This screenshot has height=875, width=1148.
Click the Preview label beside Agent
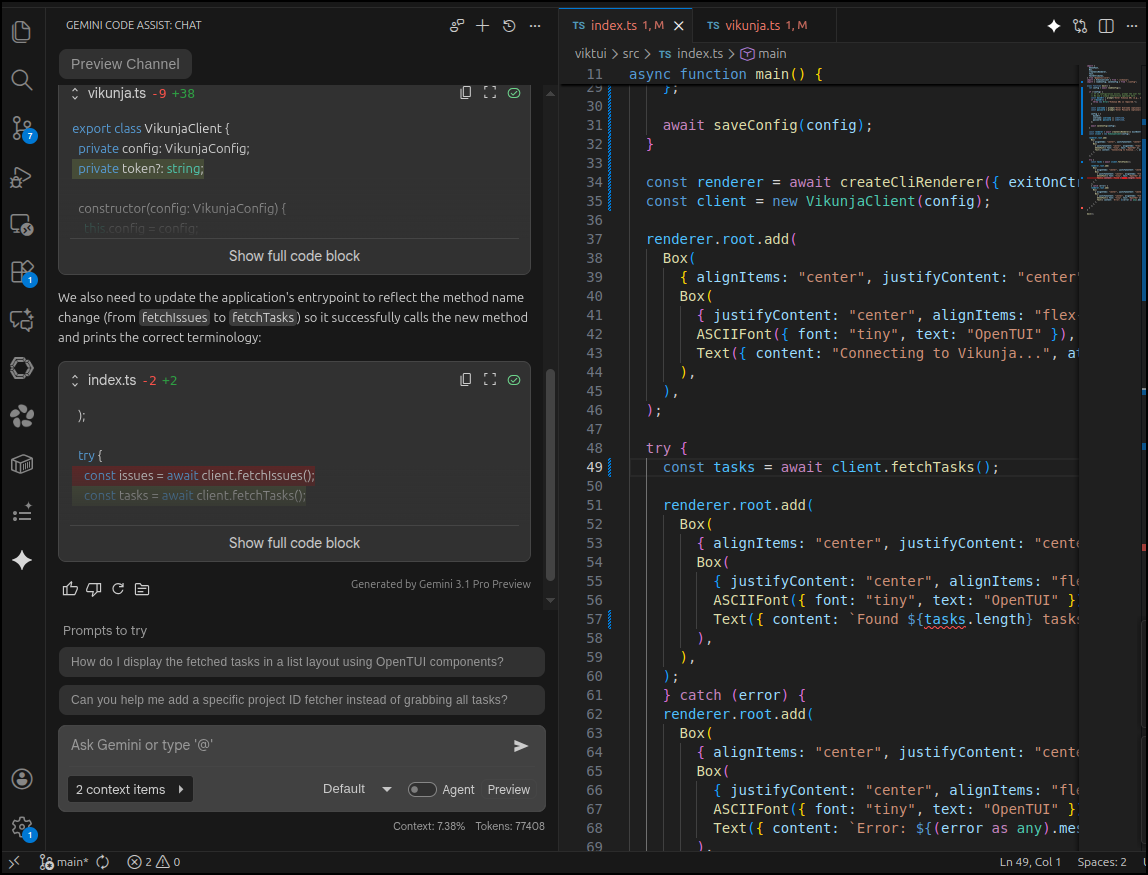click(x=508, y=789)
